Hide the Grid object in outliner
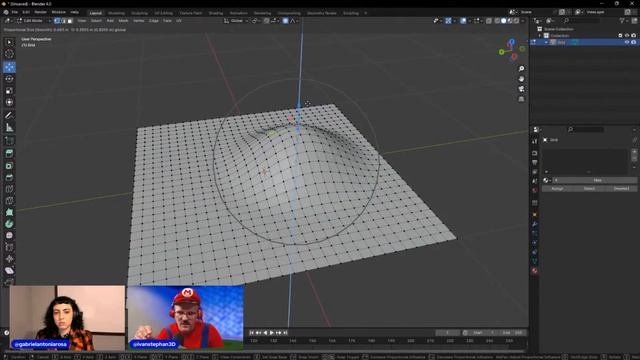 pyautogui.click(x=627, y=42)
